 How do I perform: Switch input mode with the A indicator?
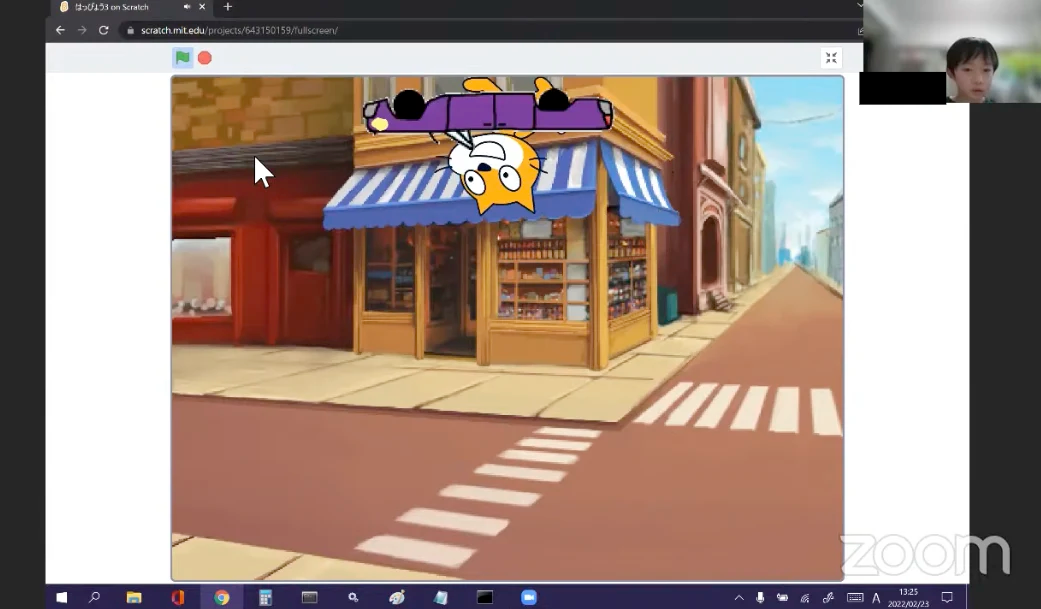pyautogui.click(x=876, y=598)
